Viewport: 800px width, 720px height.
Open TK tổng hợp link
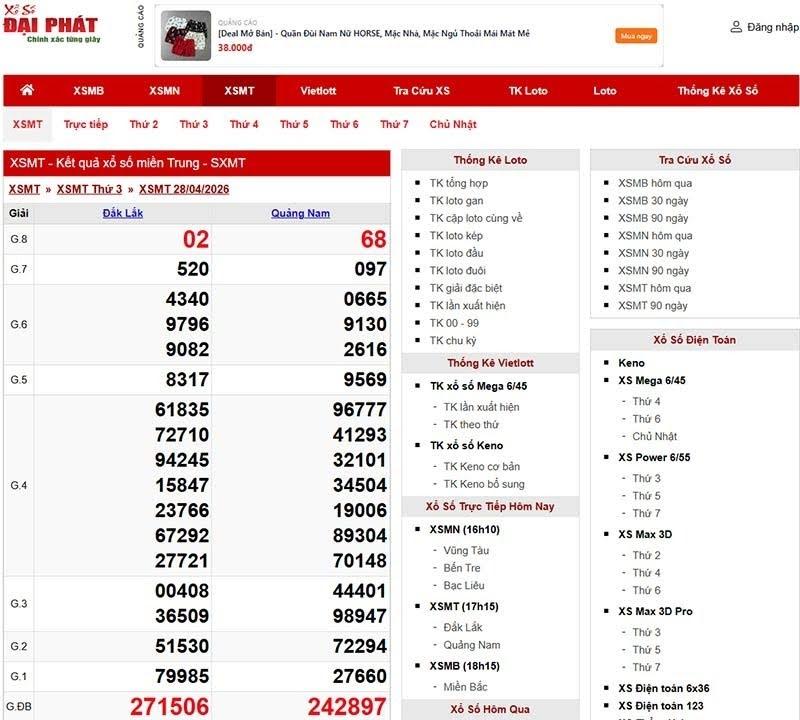pyautogui.click(x=459, y=183)
